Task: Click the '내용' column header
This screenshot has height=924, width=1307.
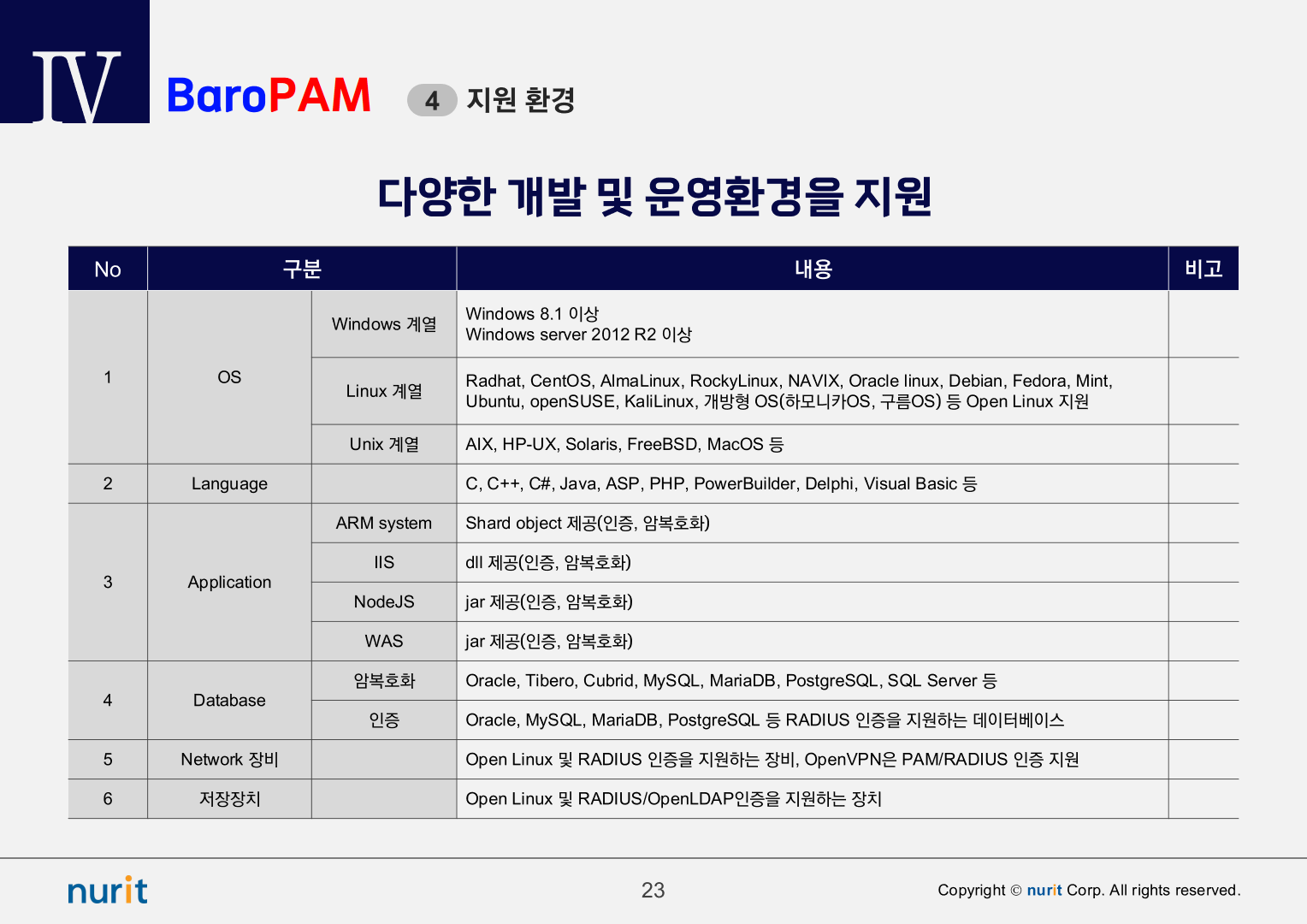Action: point(813,269)
